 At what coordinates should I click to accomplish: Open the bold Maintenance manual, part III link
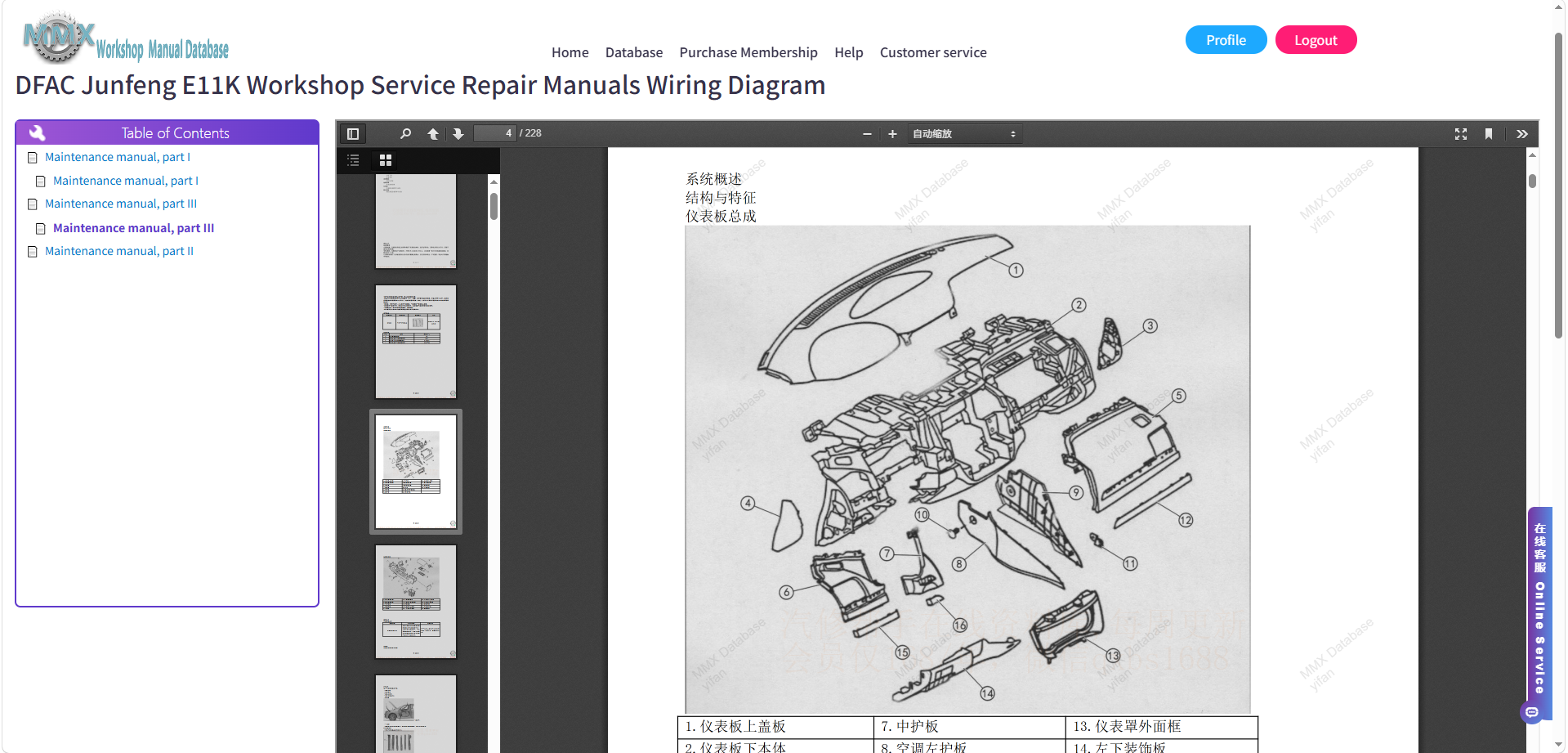tap(134, 228)
